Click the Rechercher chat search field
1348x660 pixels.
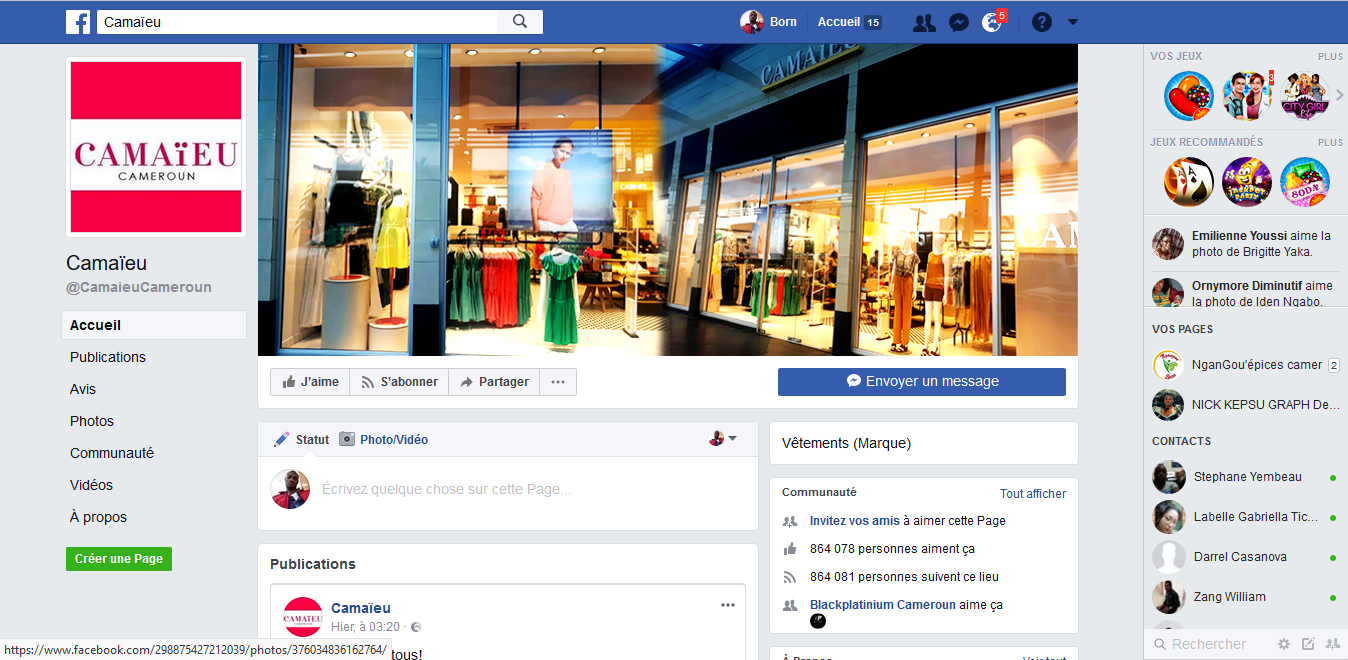point(1210,644)
